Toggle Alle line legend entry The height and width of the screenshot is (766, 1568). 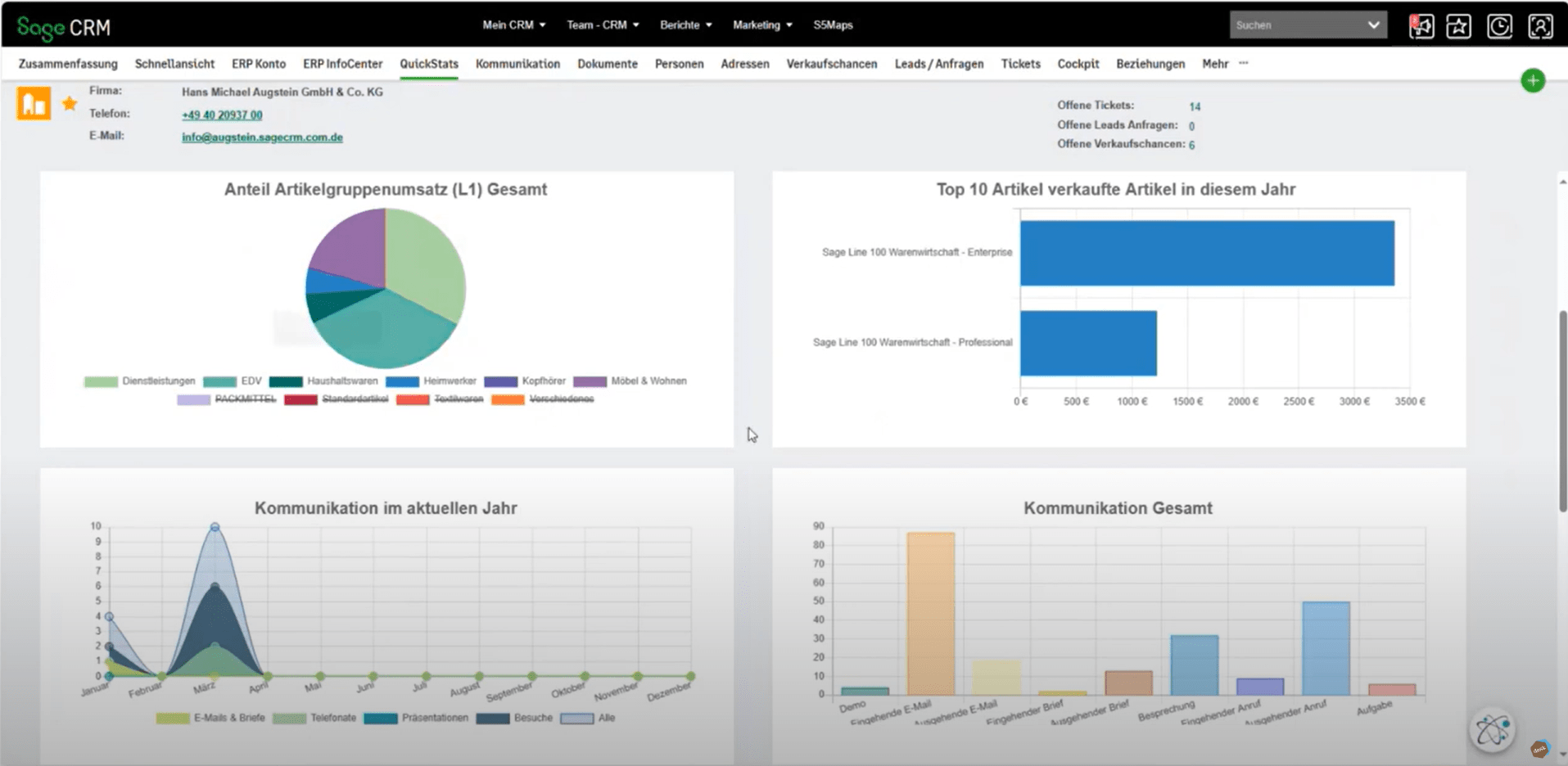[588, 718]
